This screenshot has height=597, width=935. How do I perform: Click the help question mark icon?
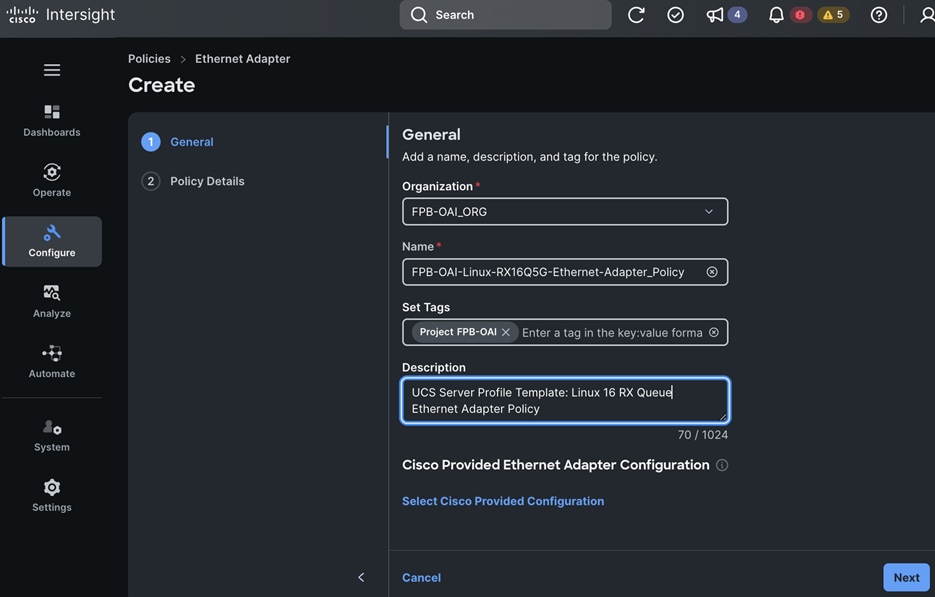click(878, 15)
